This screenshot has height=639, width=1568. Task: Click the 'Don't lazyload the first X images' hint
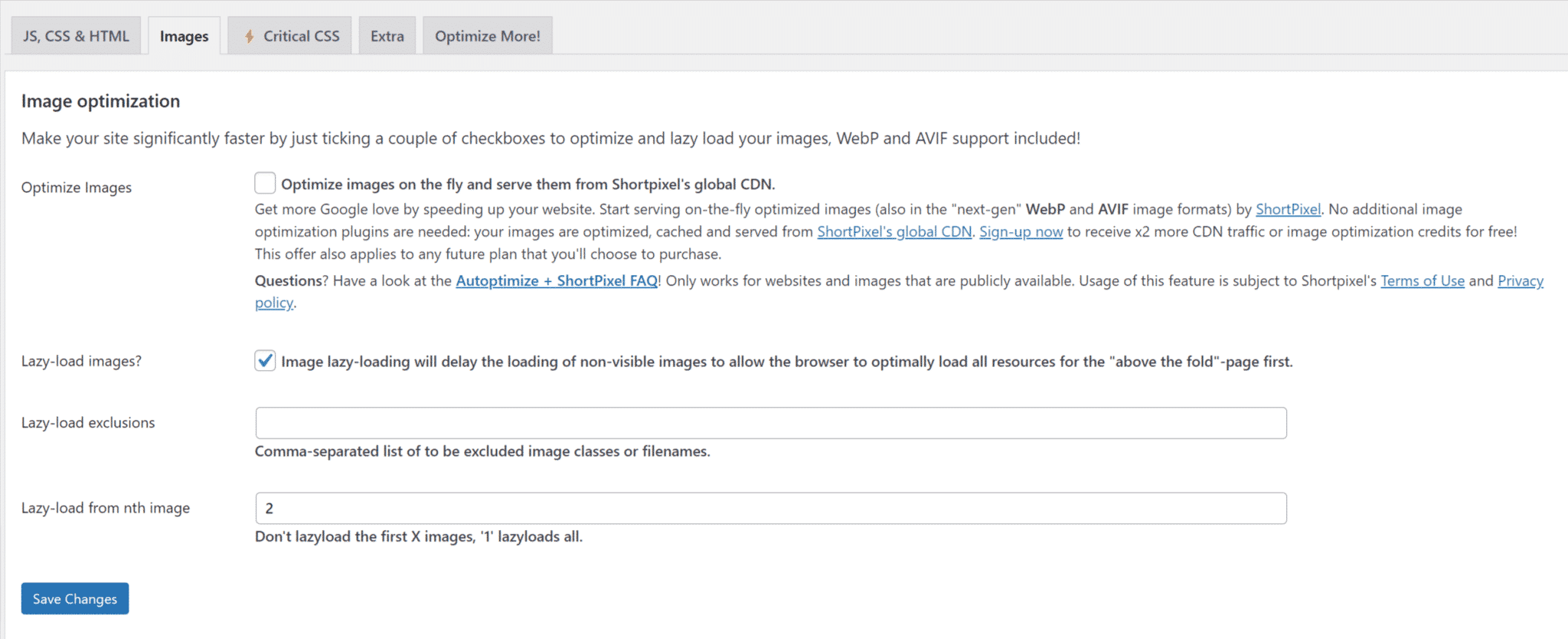point(419,536)
